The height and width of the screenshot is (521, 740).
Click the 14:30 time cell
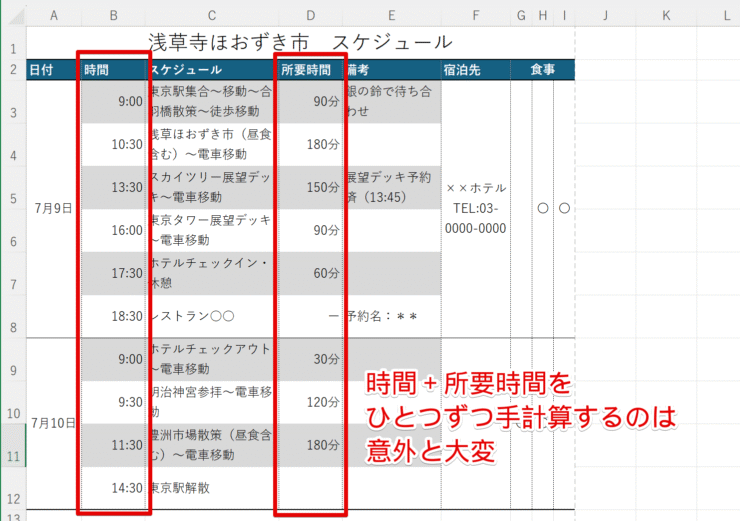click(x=114, y=488)
